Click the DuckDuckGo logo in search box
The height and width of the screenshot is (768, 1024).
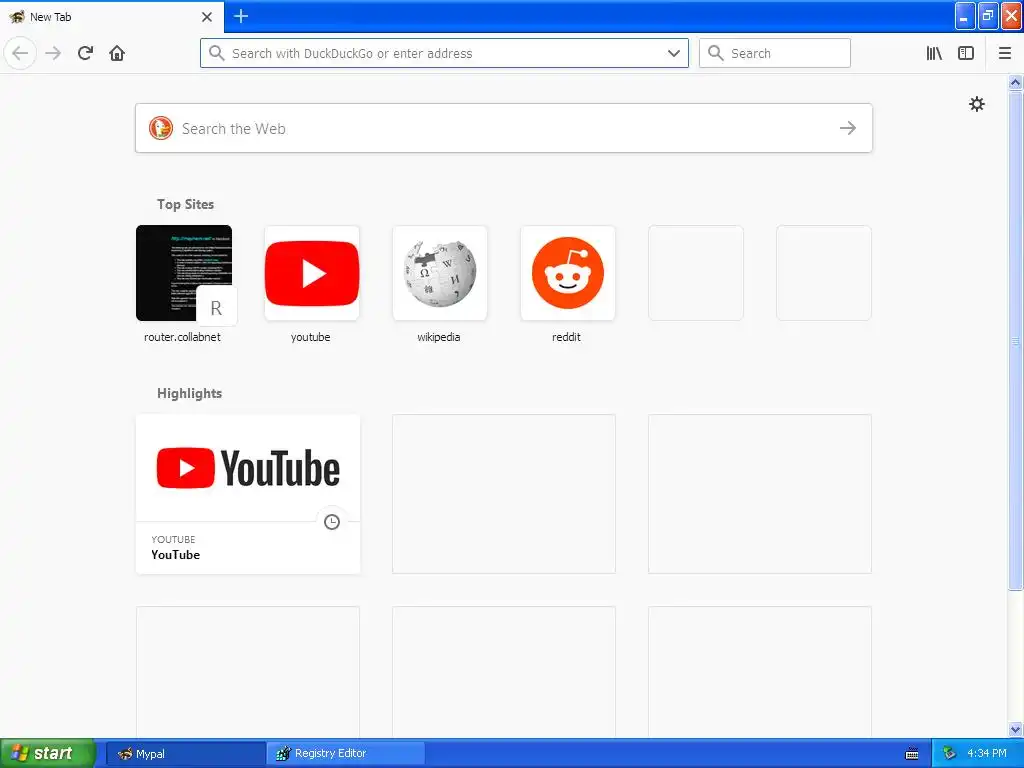[161, 128]
